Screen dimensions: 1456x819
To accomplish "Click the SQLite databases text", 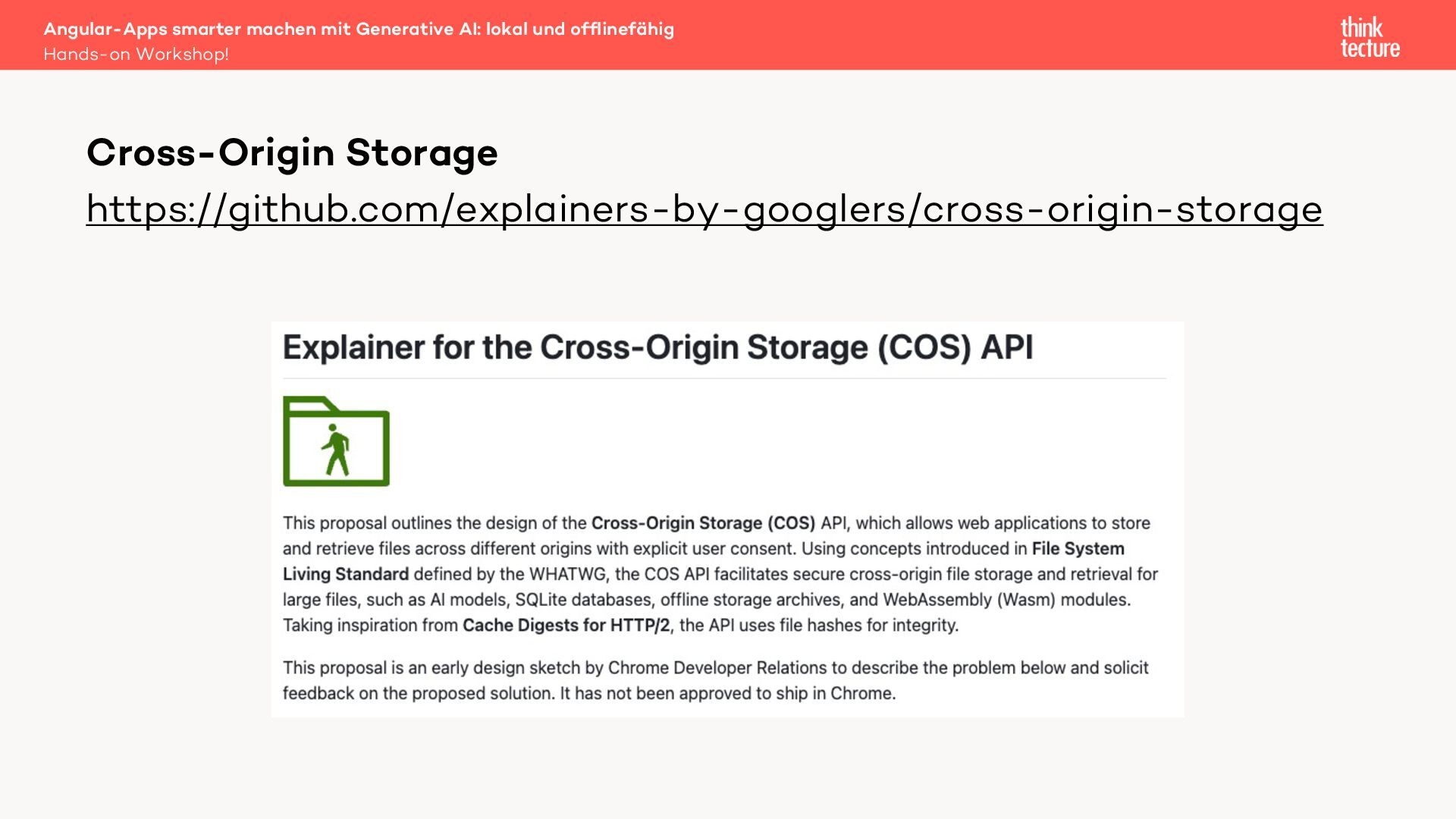I will [583, 600].
